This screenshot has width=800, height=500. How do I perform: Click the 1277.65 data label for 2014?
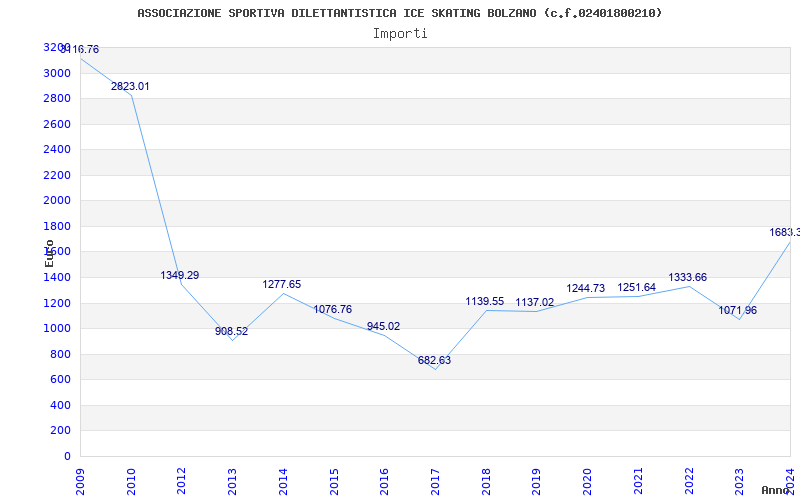pos(282,284)
